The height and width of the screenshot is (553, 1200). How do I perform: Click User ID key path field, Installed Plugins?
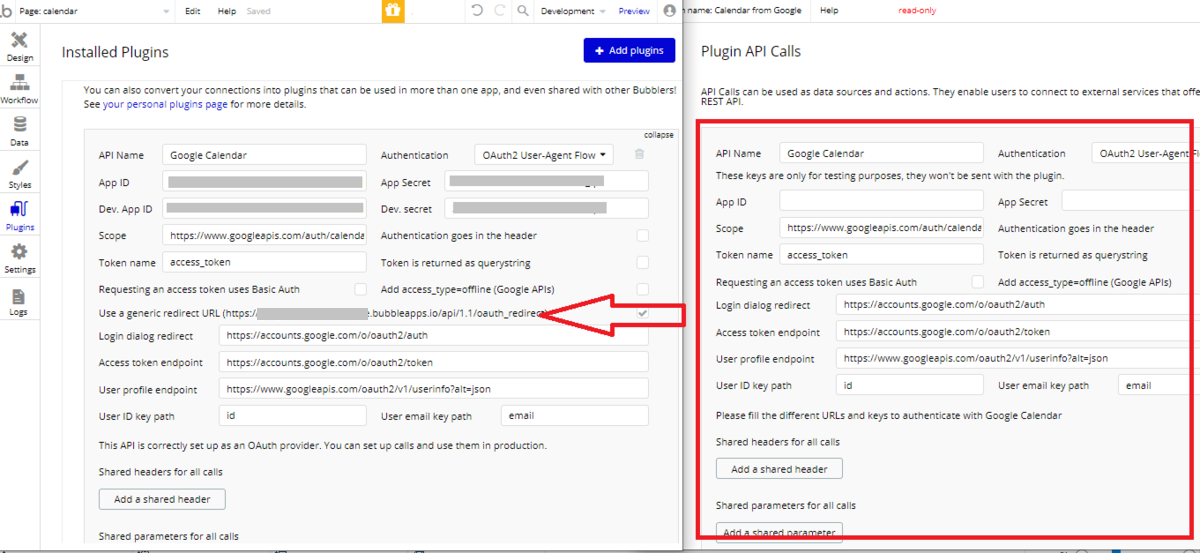click(292, 415)
